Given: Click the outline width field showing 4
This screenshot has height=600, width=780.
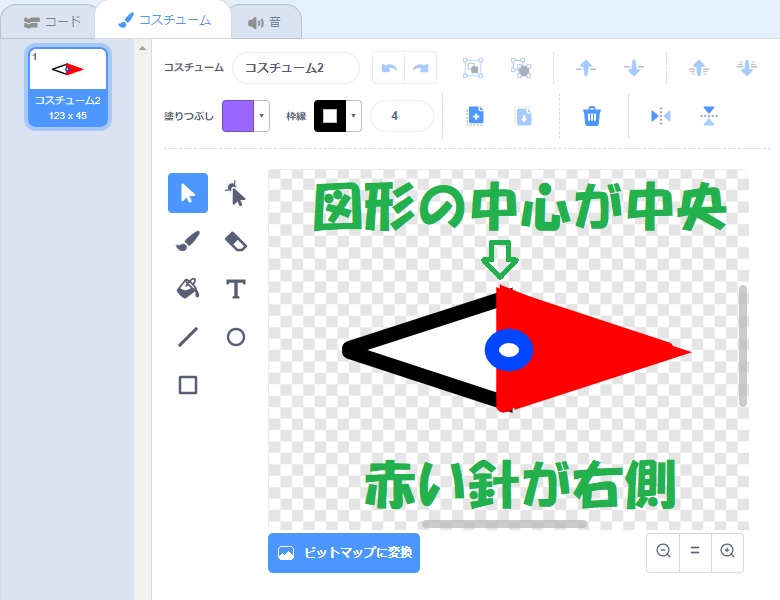Looking at the screenshot, I should click(402, 116).
